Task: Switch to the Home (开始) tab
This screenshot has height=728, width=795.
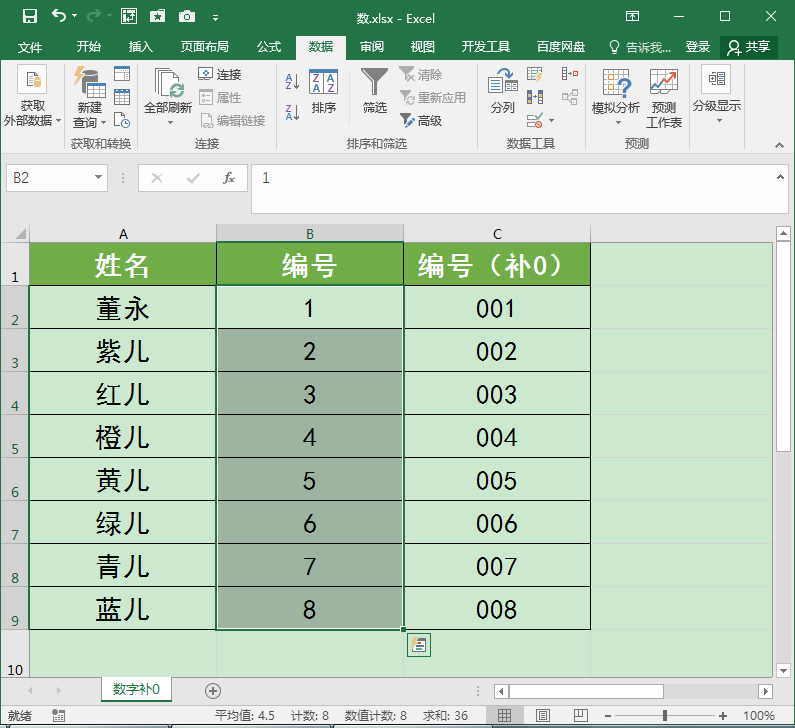Action: (x=89, y=47)
